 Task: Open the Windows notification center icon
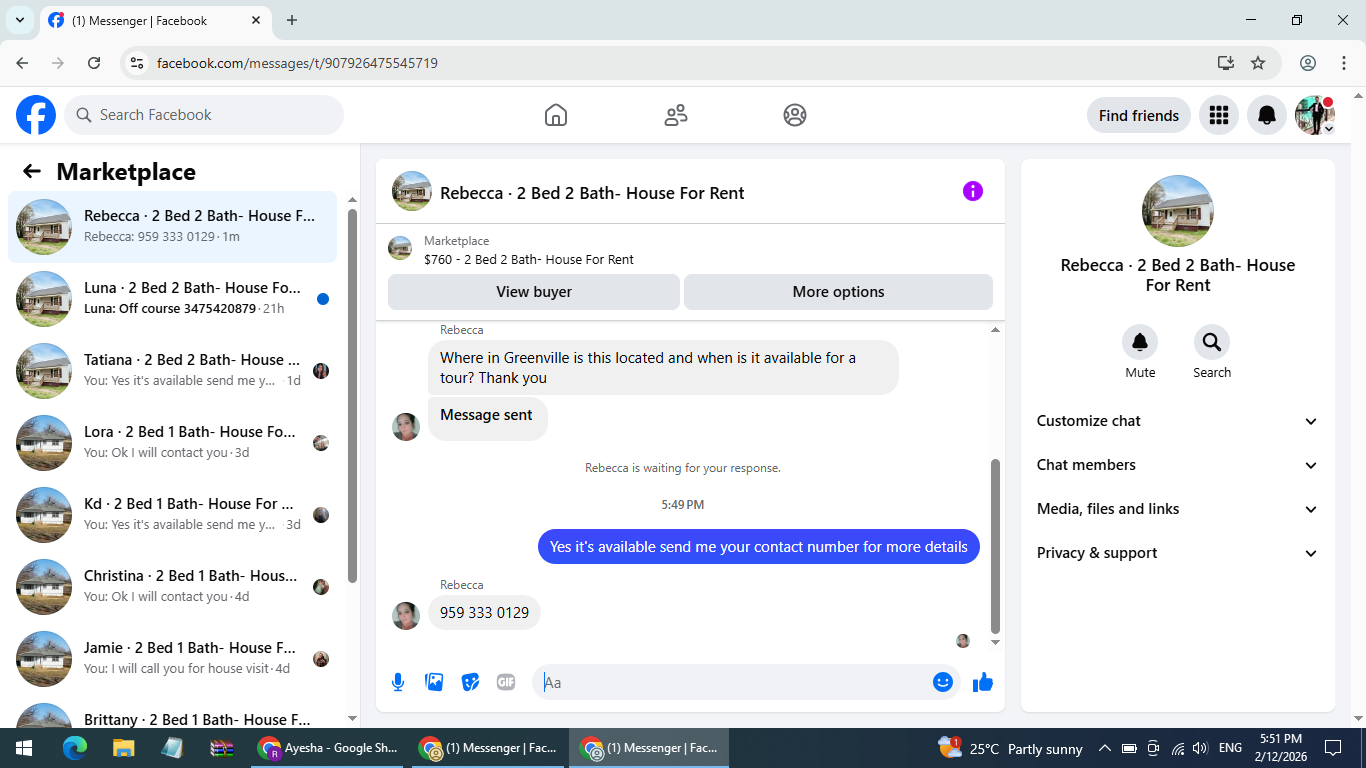pos(1332,748)
